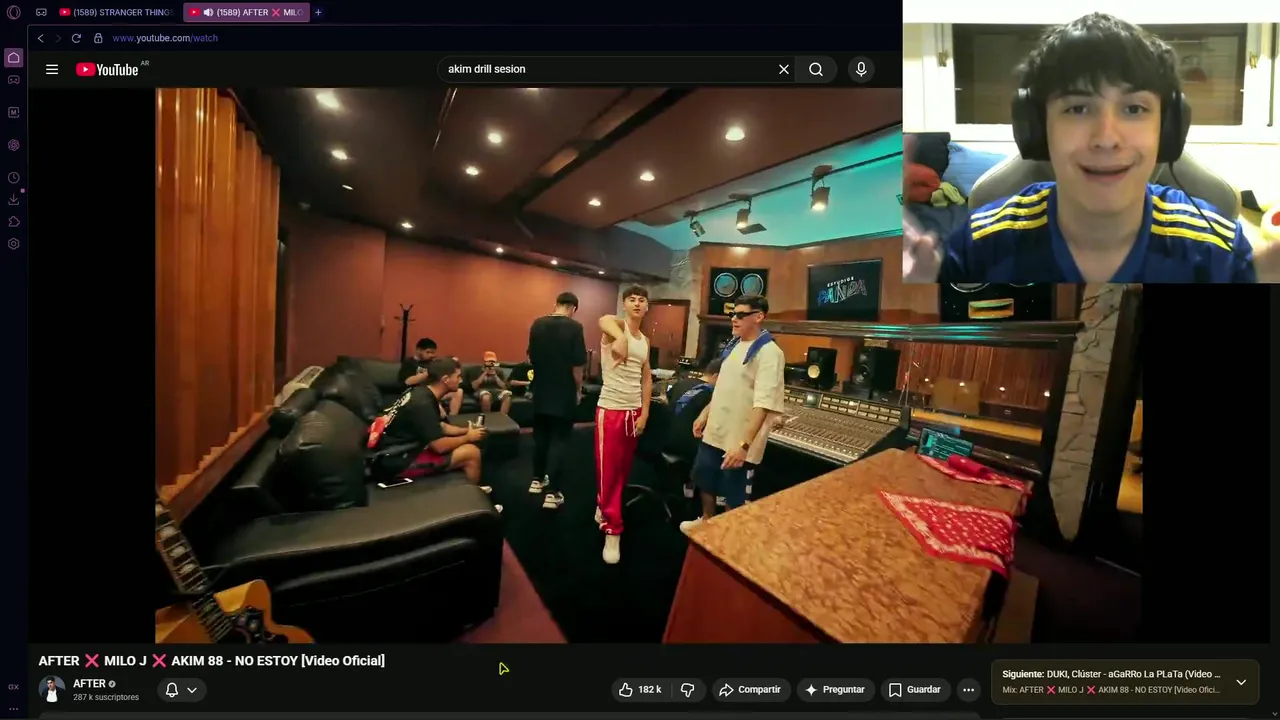Go back to previous page

(x=40, y=38)
